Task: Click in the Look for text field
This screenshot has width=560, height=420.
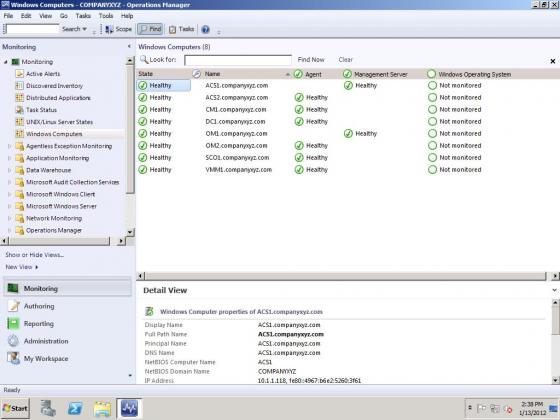Action: pyautogui.click(x=238, y=60)
